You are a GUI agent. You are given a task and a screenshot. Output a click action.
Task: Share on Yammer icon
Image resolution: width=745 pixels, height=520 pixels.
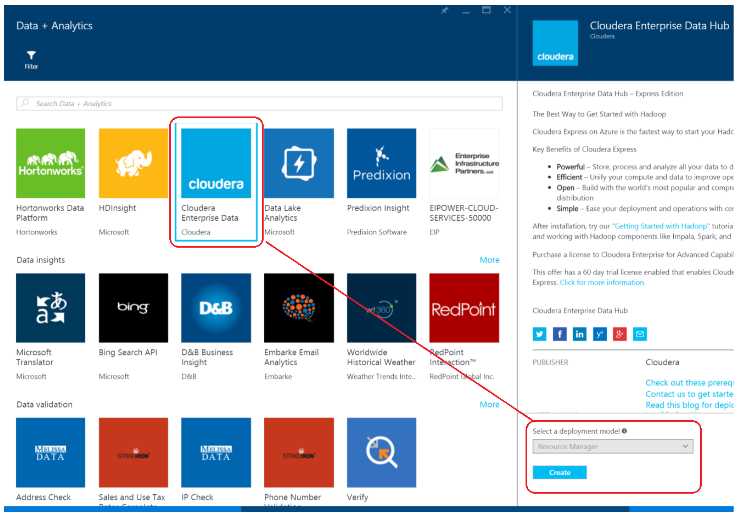pyautogui.click(x=600, y=334)
